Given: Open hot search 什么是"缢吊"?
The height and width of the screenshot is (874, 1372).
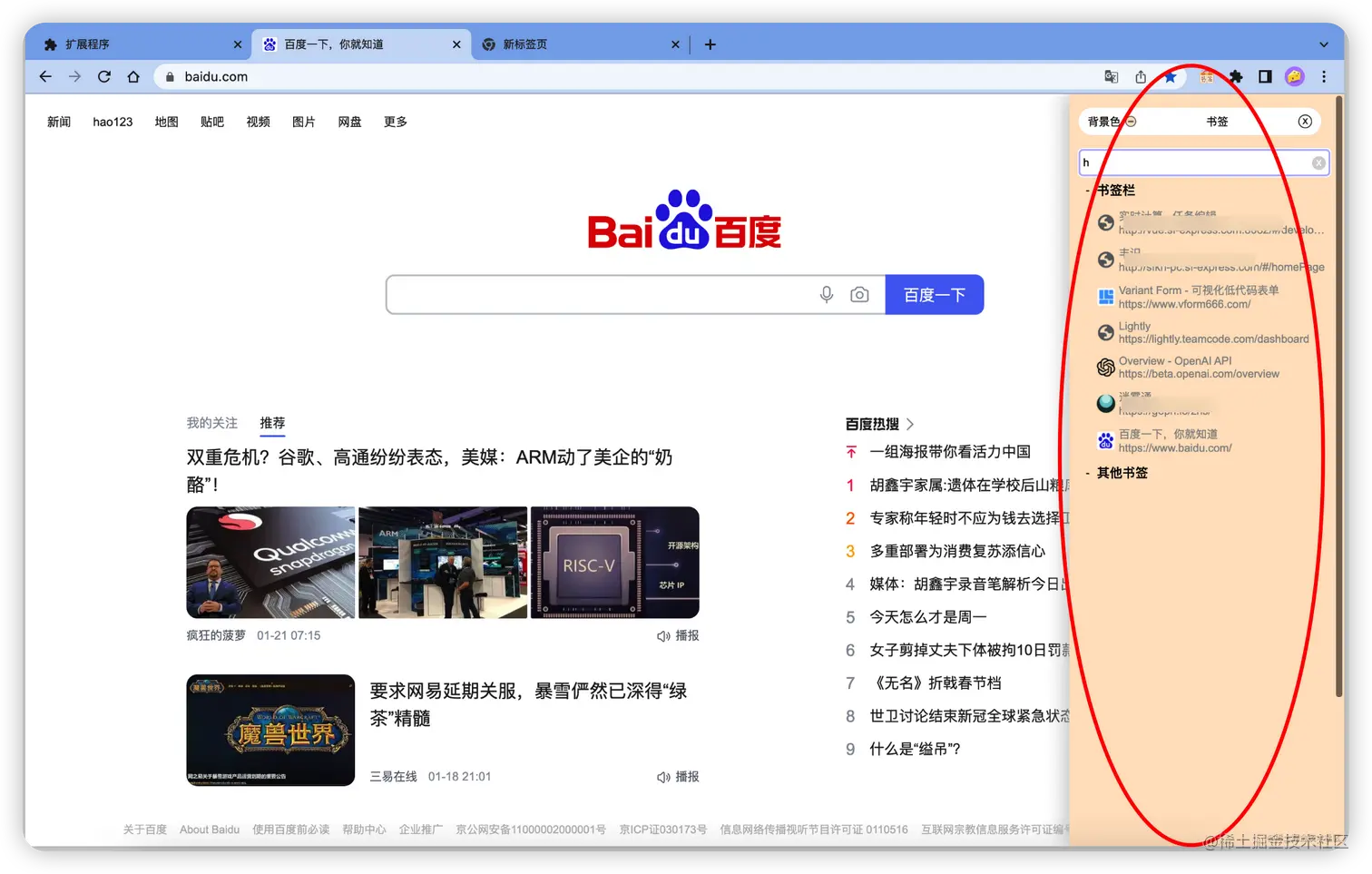Looking at the screenshot, I should [915, 749].
